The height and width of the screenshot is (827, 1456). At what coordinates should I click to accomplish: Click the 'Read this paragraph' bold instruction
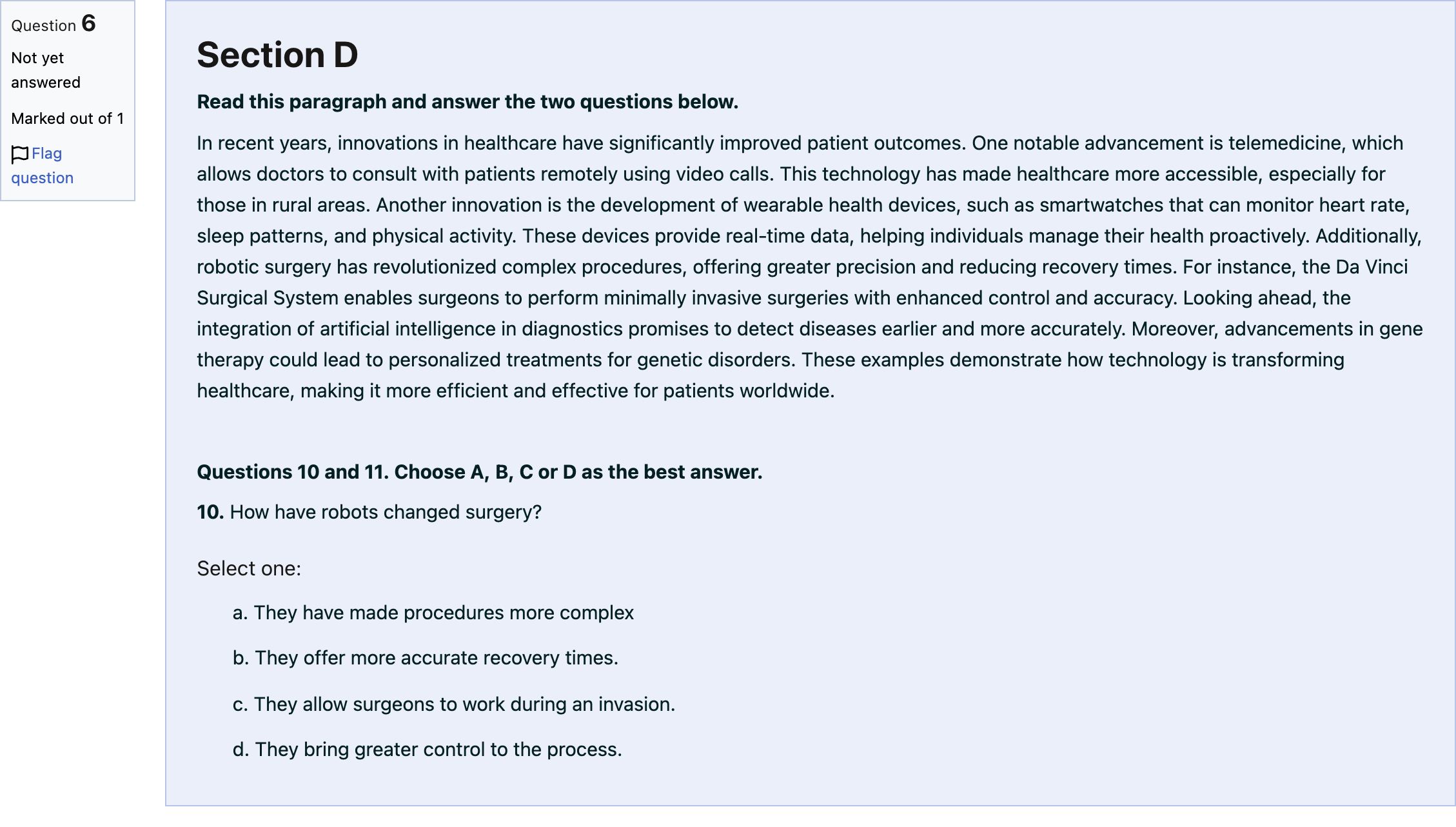click(x=467, y=102)
